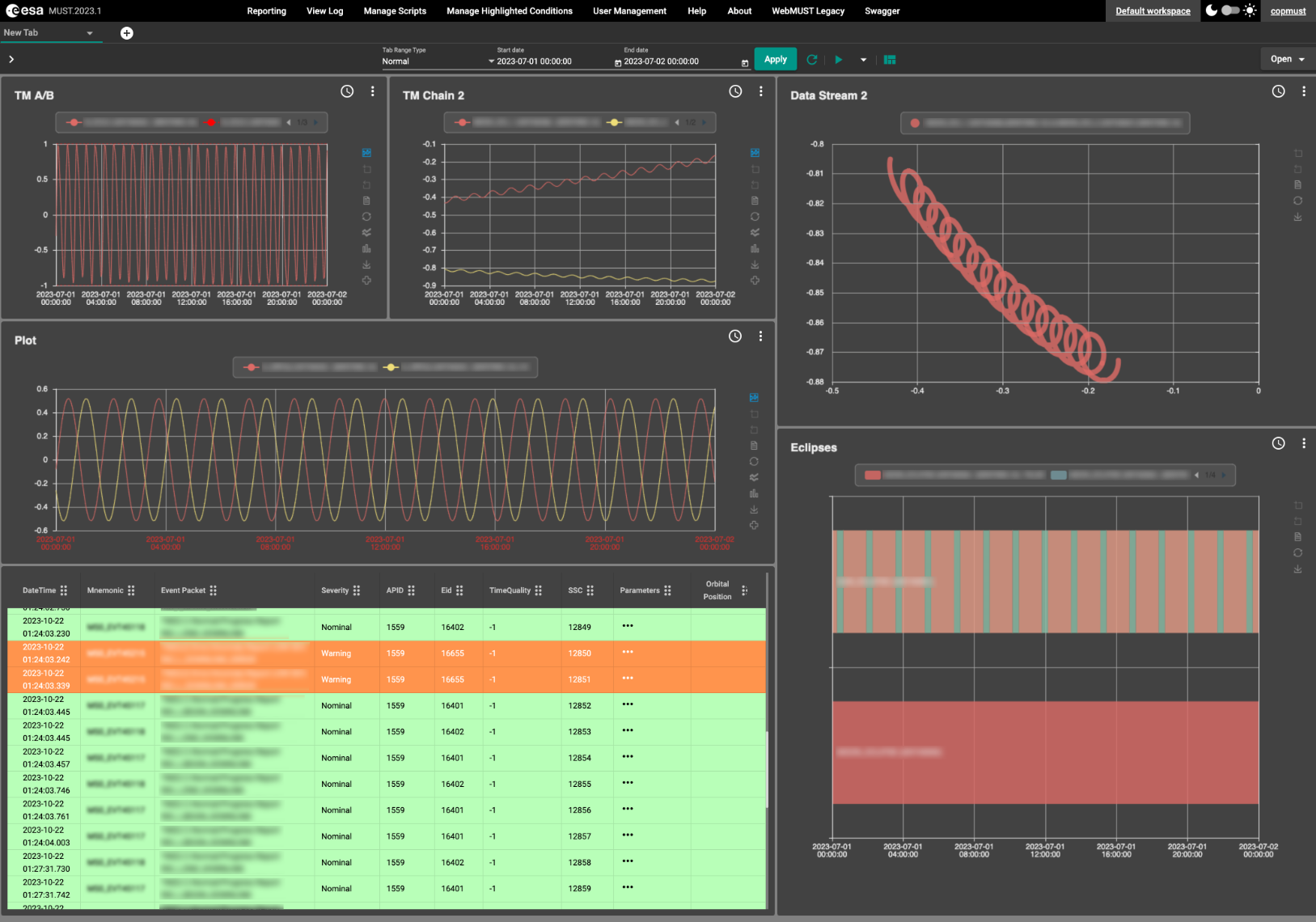Open the Open menu at top right

click(1285, 58)
